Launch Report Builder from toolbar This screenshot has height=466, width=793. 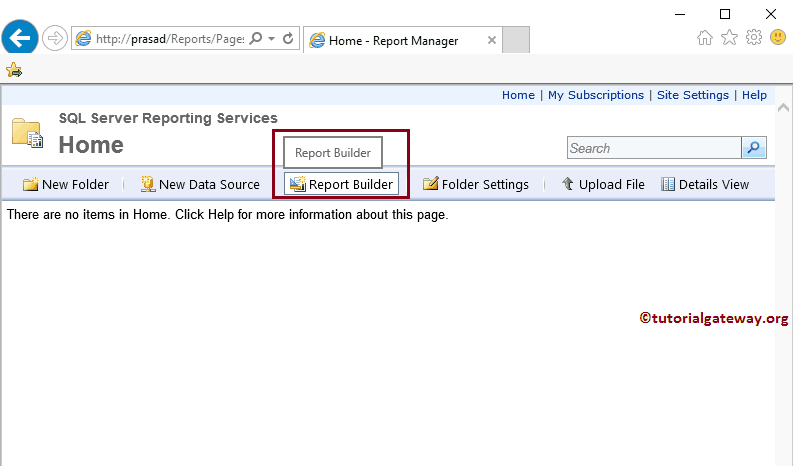click(341, 184)
